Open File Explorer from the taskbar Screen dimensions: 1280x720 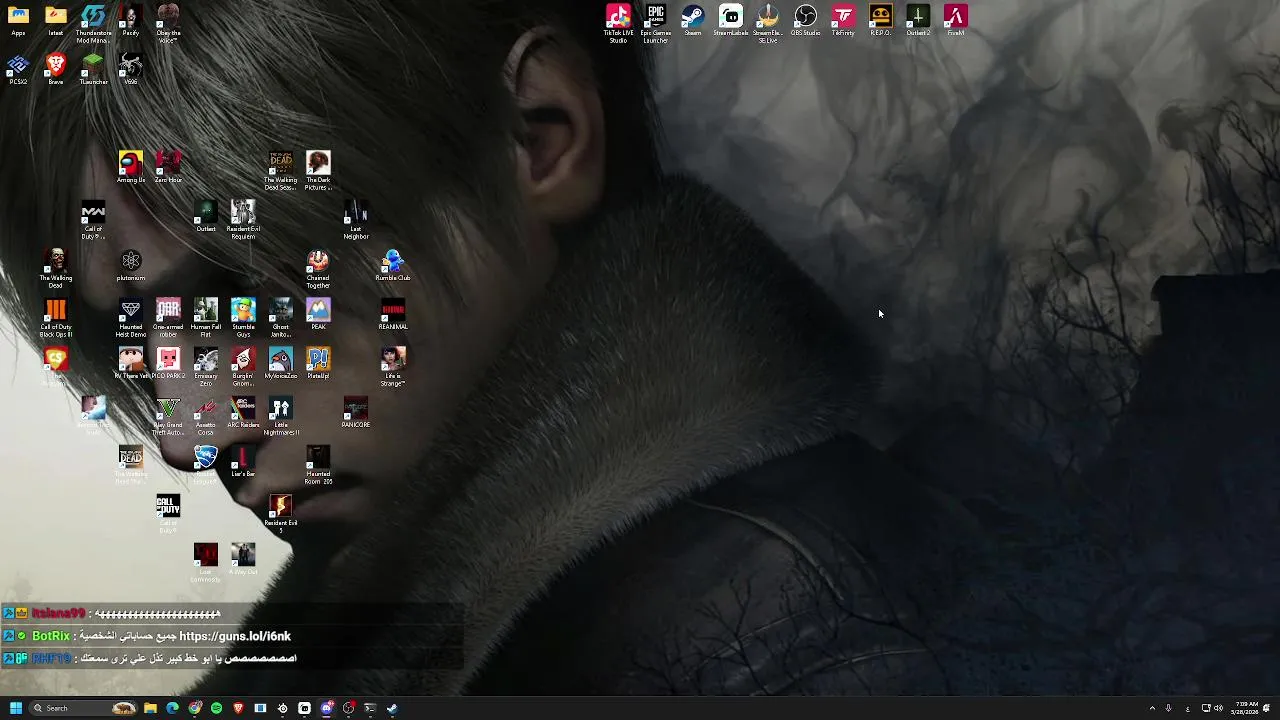150,708
